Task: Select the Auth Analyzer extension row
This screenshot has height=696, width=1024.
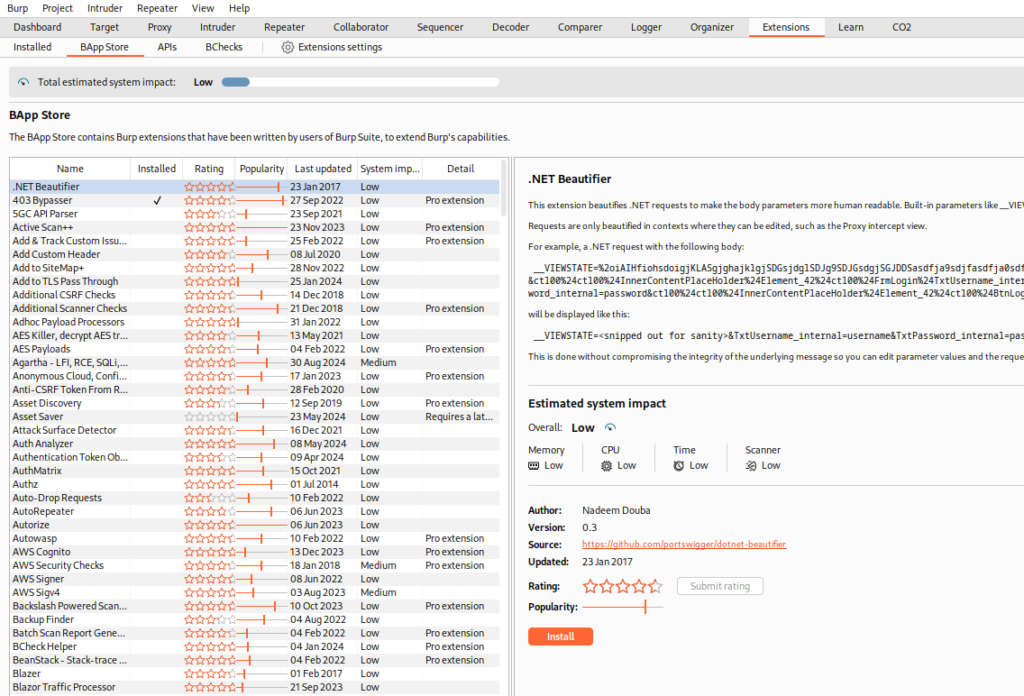Action: pyautogui.click(x=255, y=444)
